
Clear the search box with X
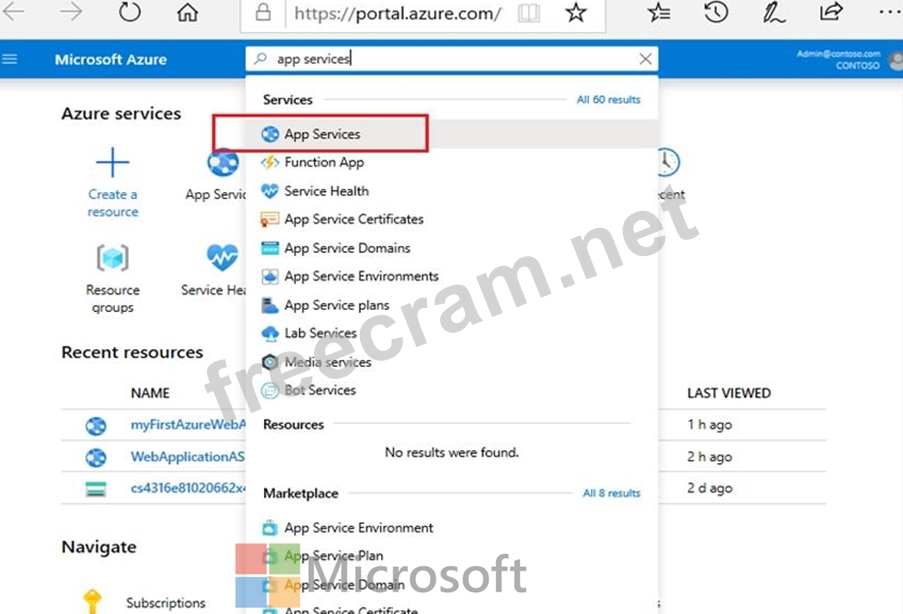point(646,59)
